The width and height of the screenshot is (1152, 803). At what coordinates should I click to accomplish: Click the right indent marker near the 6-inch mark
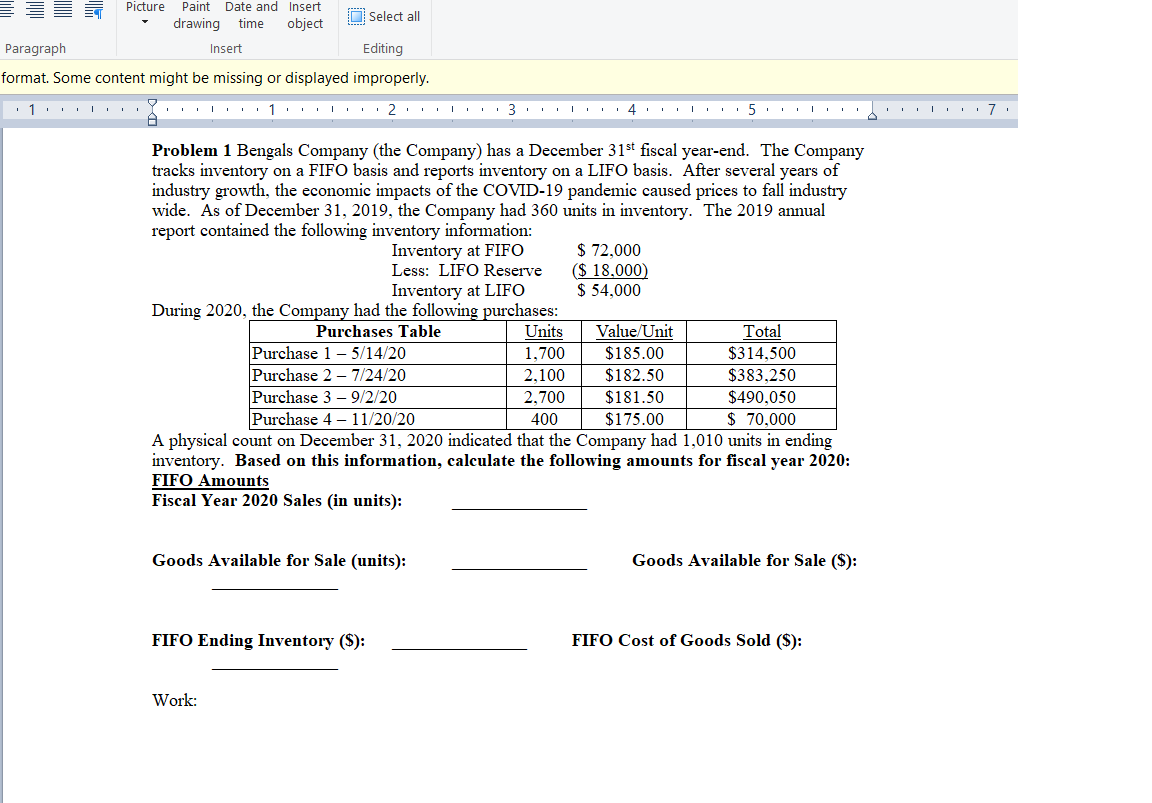[871, 114]
